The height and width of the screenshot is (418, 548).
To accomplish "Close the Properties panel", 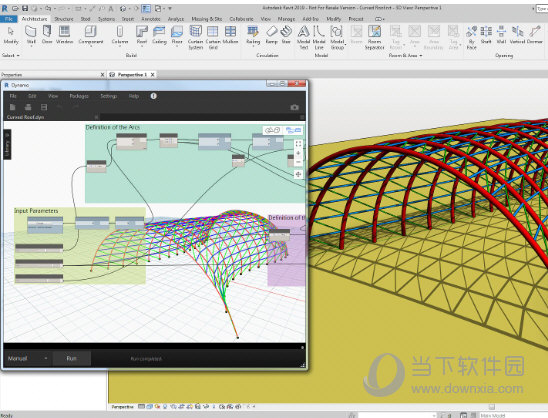I will coord(102,74).
